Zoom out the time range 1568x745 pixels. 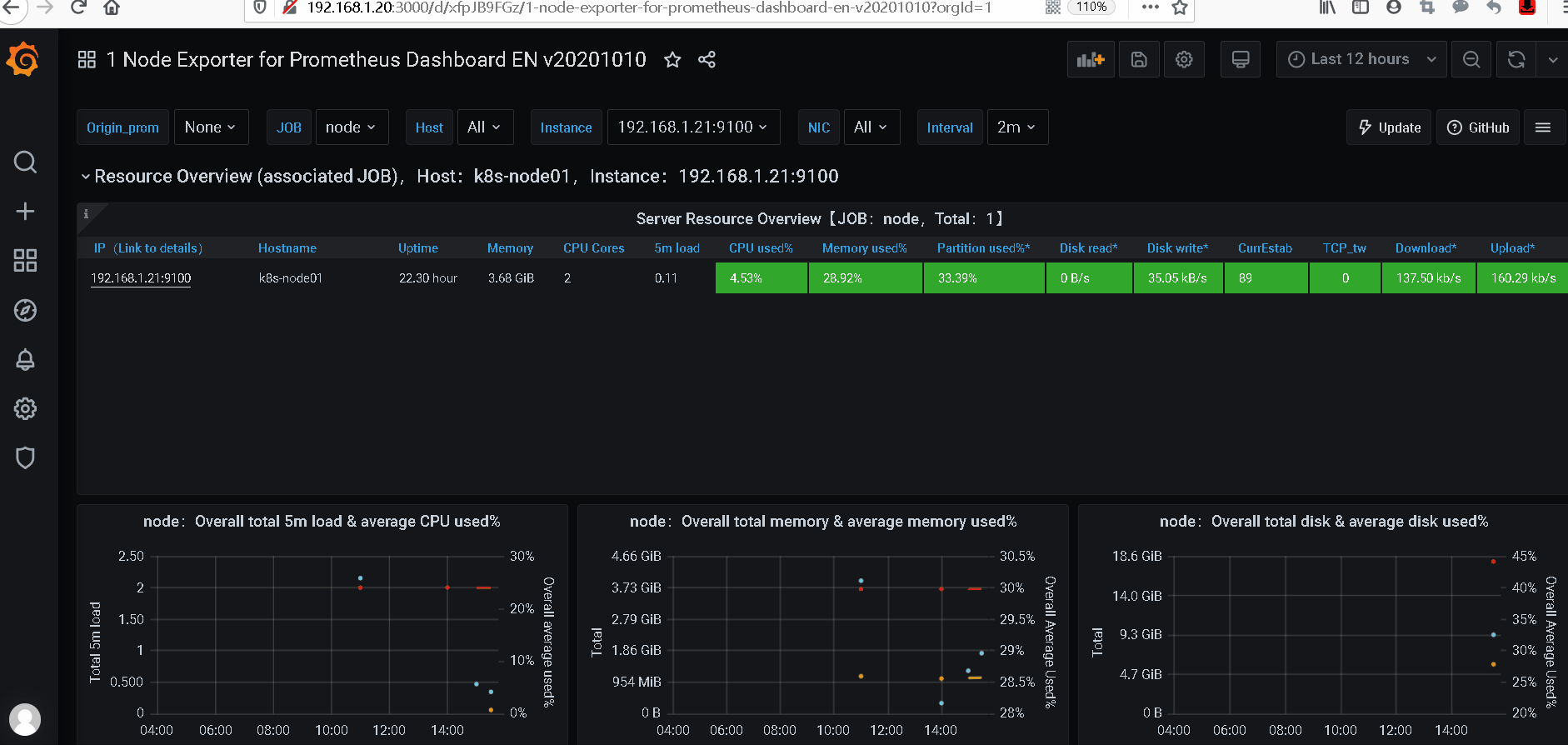click(1471, 59)
